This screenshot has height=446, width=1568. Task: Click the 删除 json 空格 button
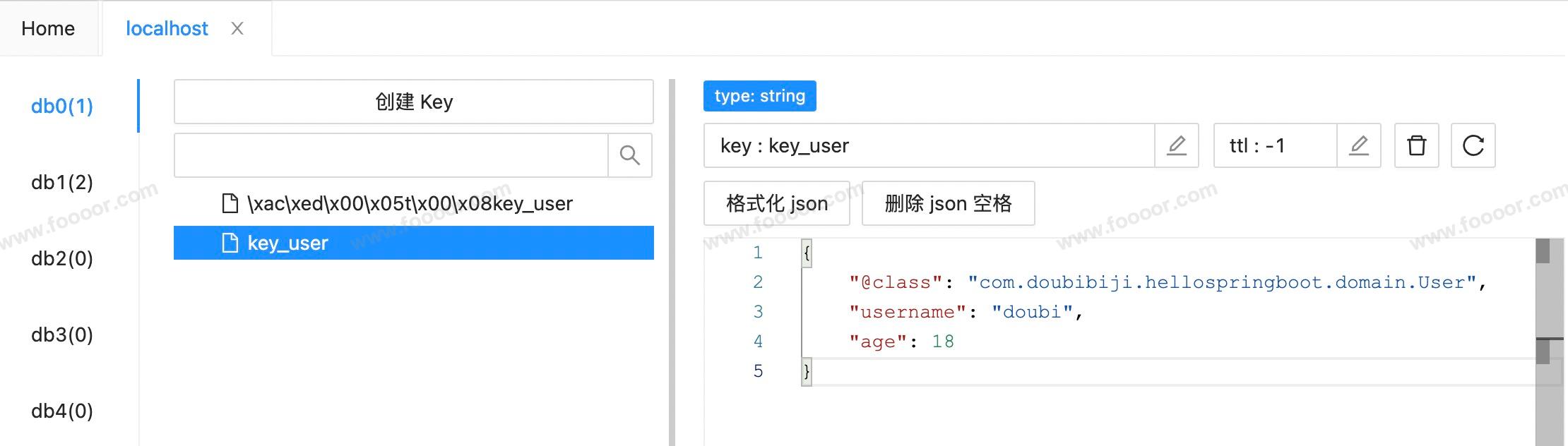pyautogui.click(x=948, y=203)
